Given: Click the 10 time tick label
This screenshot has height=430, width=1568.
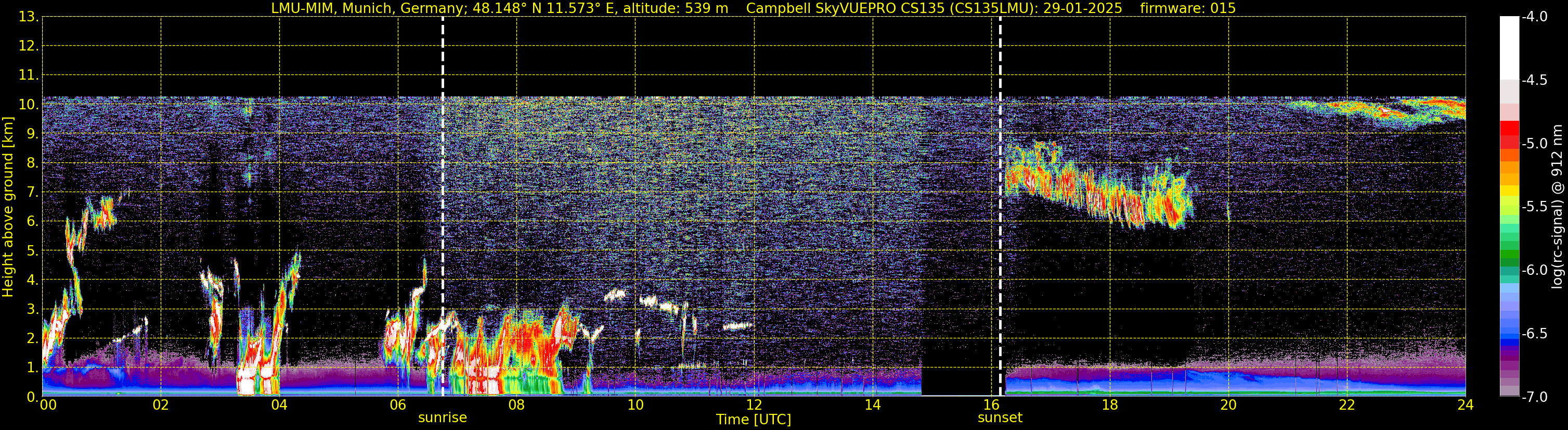Looking at the screenshot, I should (x=636, y=405).
